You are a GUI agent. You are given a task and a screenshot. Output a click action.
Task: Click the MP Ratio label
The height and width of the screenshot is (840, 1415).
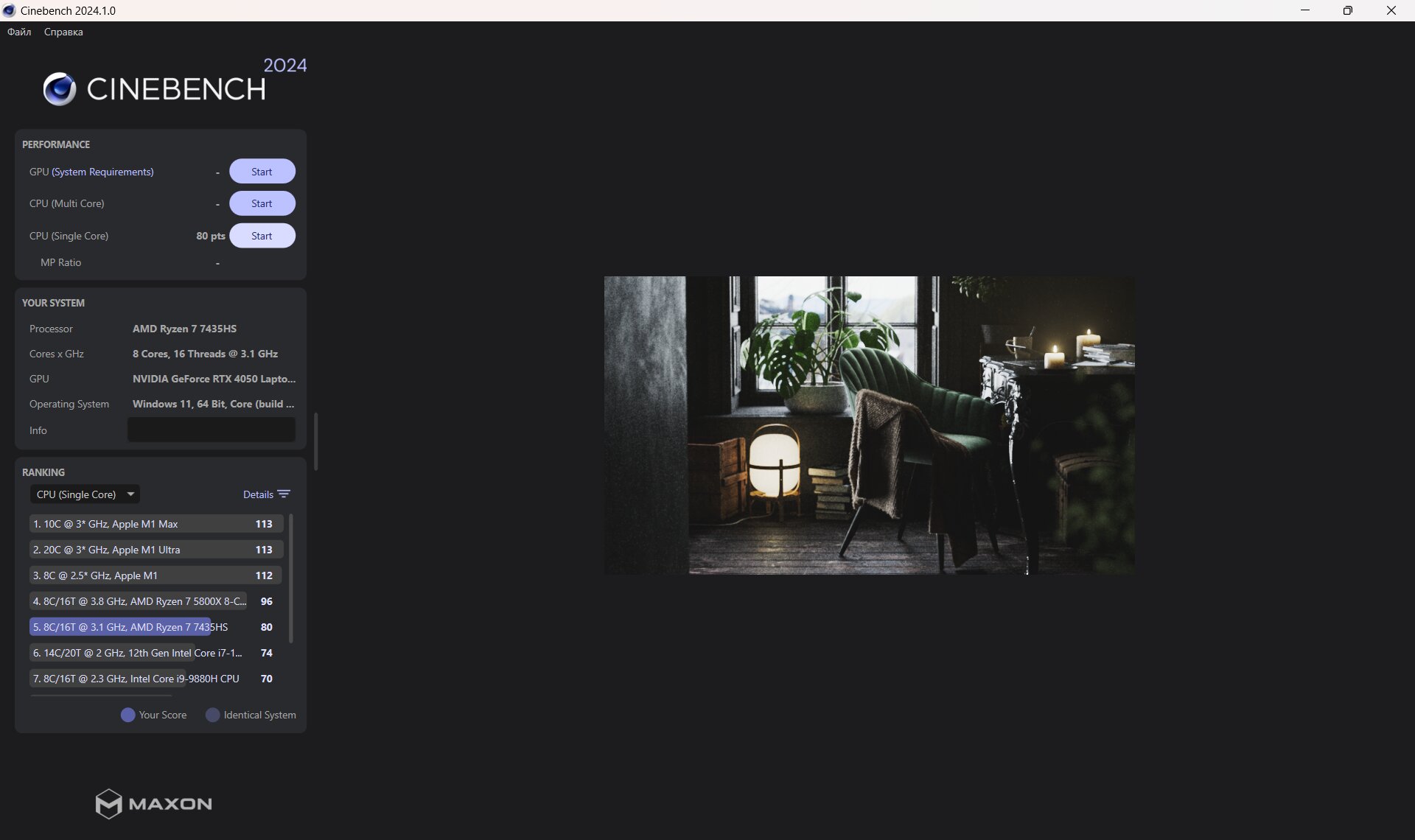click(60, 262)
